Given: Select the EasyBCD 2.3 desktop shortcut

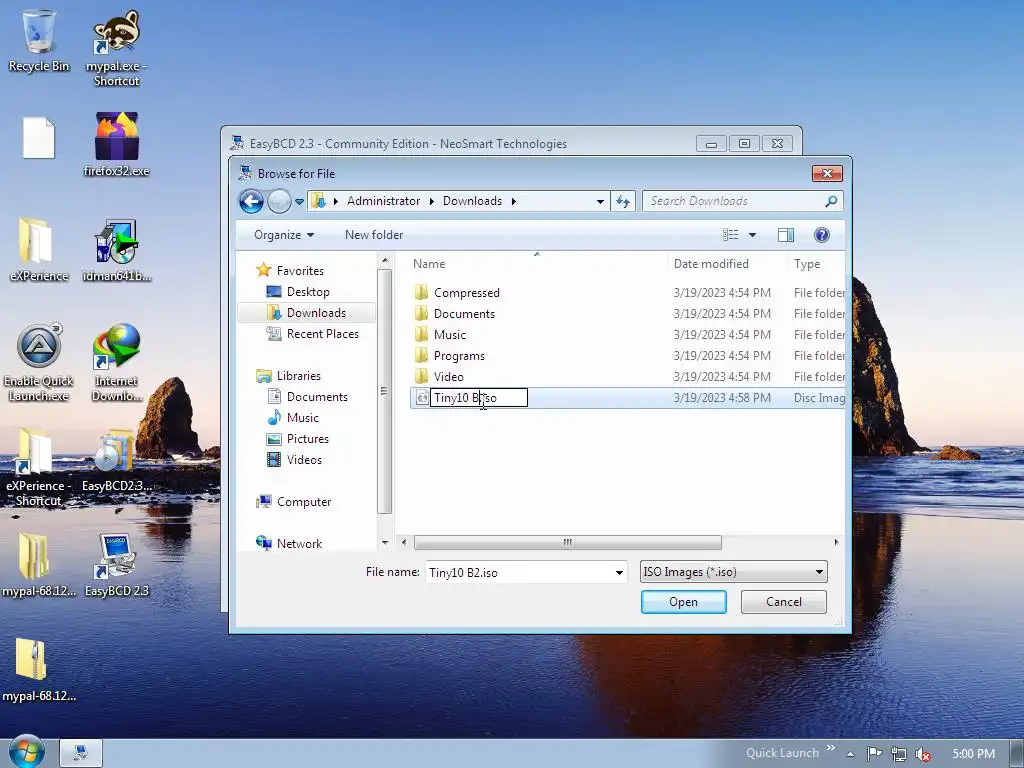Looking at the screenshot, I should 116,565.
